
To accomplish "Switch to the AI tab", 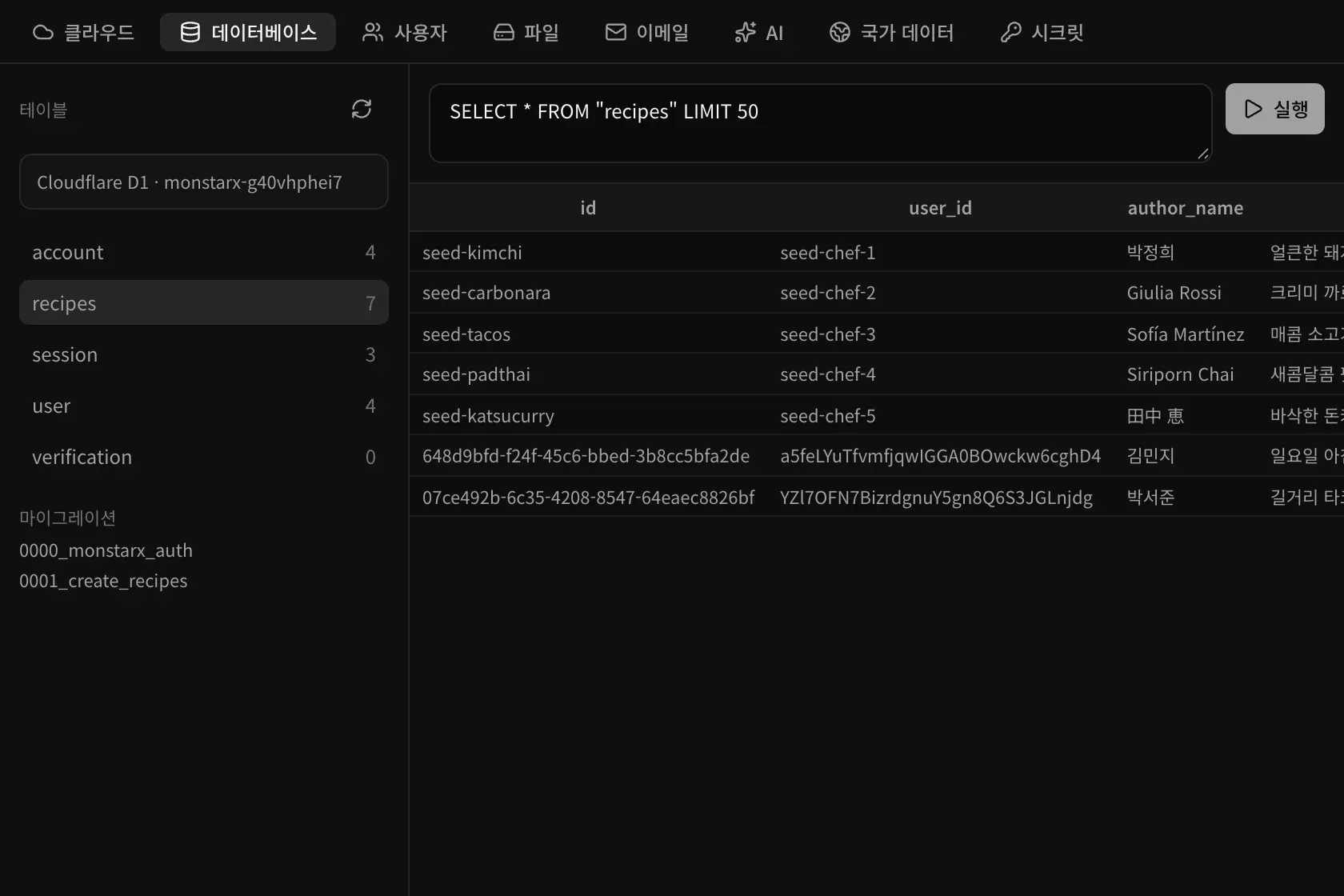I will 759,33.
